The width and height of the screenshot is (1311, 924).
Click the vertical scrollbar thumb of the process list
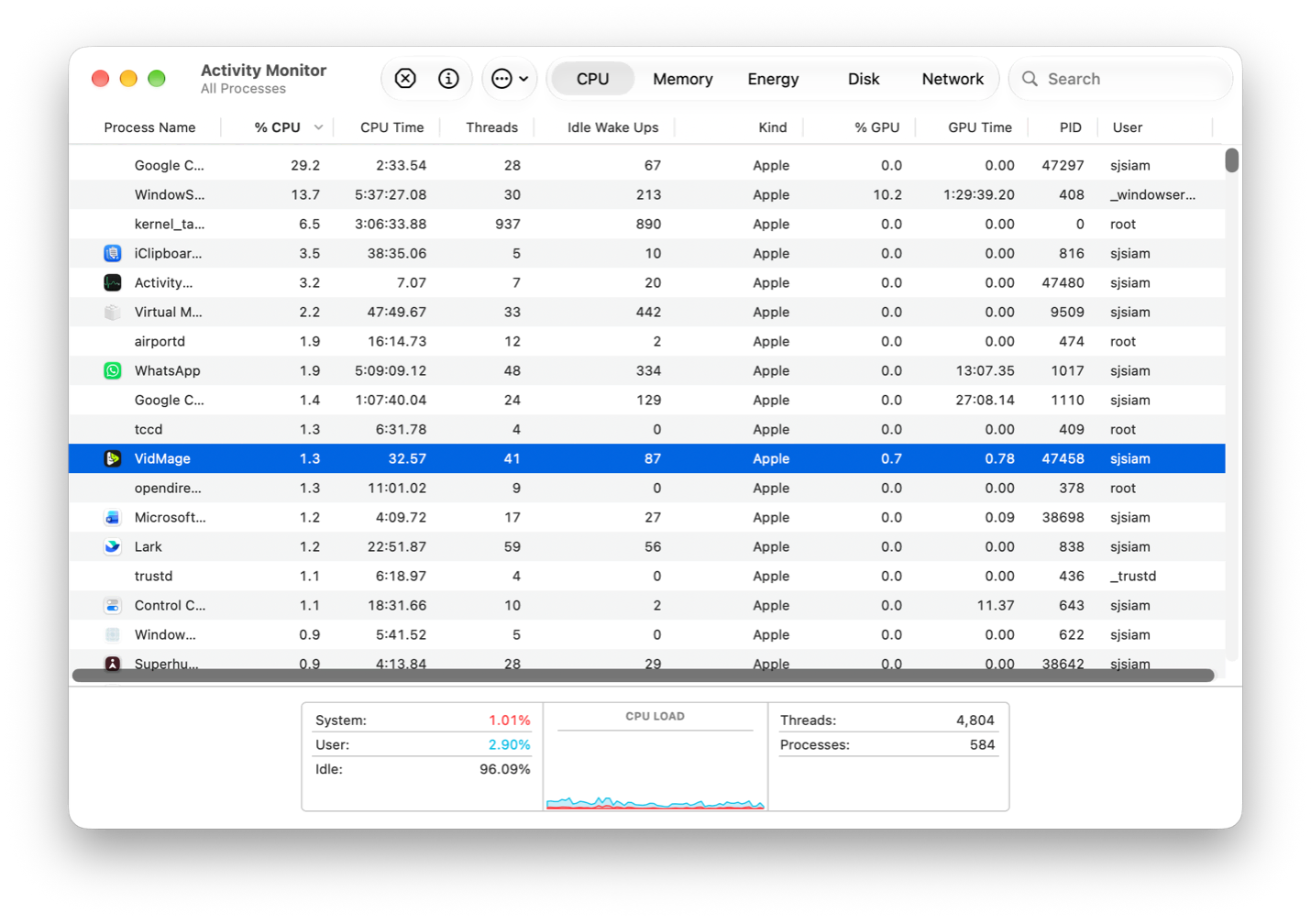coord(1232,160)
